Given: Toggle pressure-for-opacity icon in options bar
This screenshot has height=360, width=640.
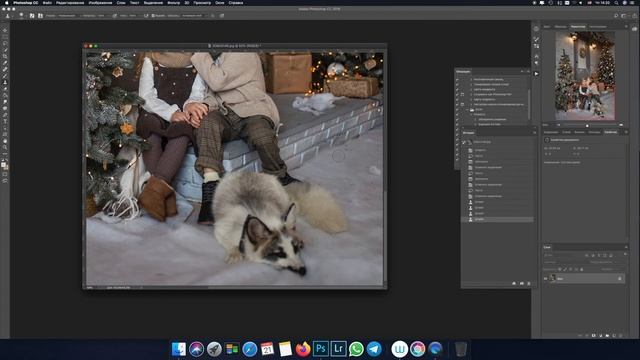Looking at the screenshot, I should [115, 16].
